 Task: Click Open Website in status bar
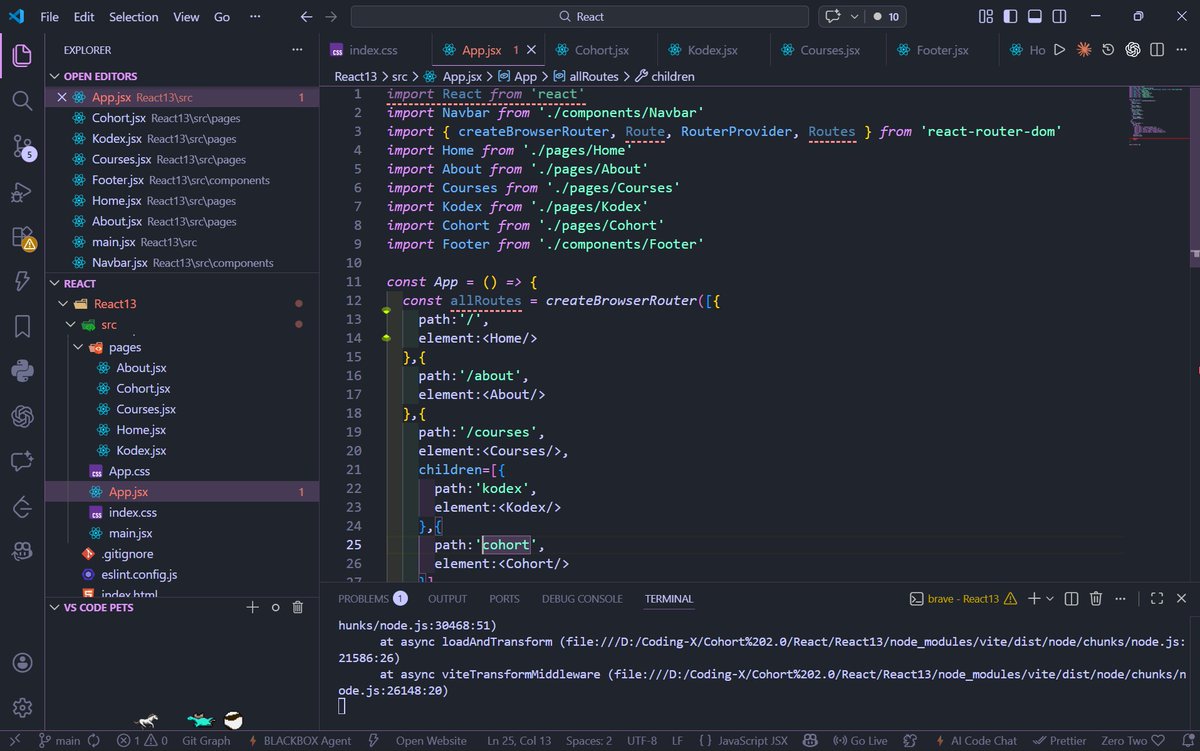[x=431, y=741]
